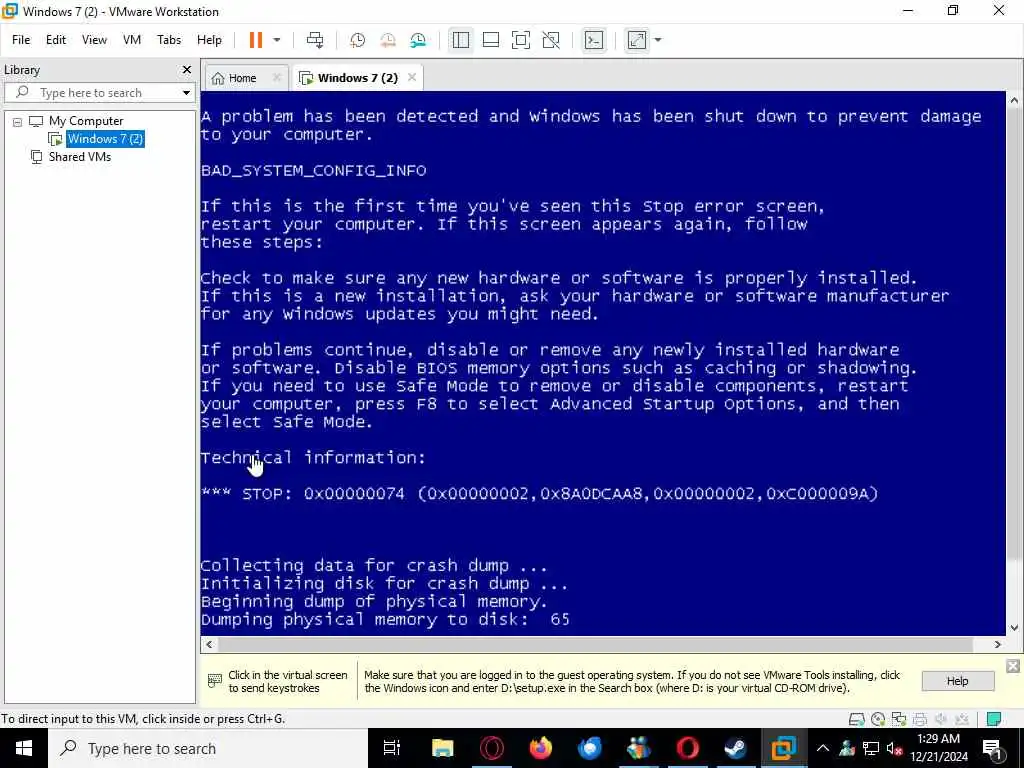The image size is (1024, 768).
Task: Click the taskbar search box
Action: pyautogui.click(x=208, y=748)
